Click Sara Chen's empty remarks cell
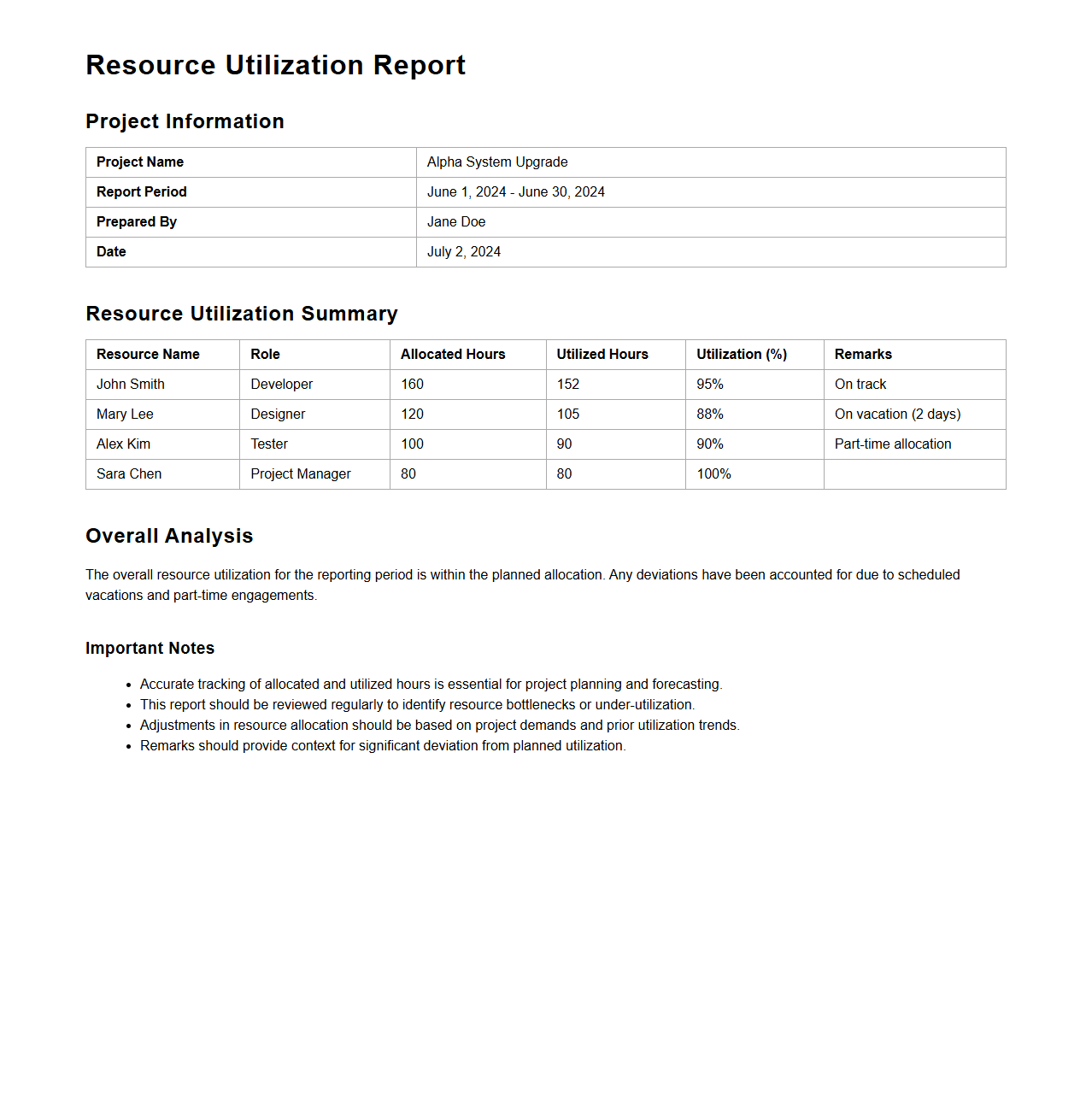 point(914,474)
